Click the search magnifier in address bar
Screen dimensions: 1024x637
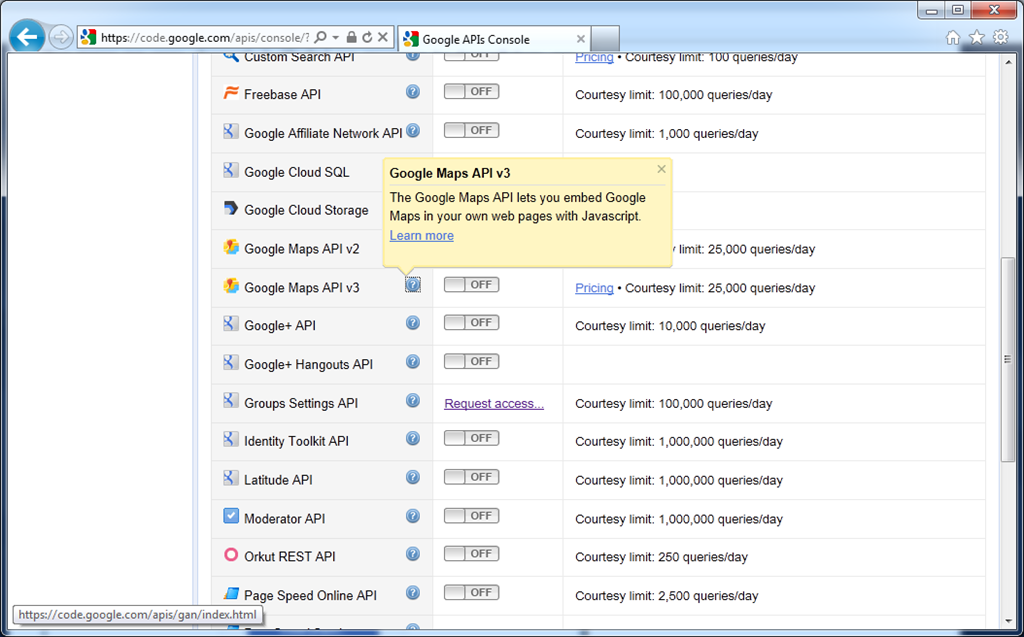click(321, 37)
